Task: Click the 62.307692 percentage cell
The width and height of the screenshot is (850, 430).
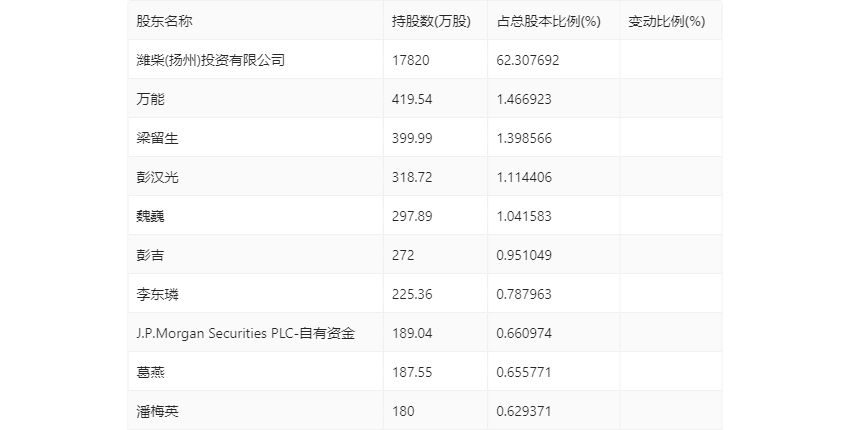Action: tap(527, 60)
